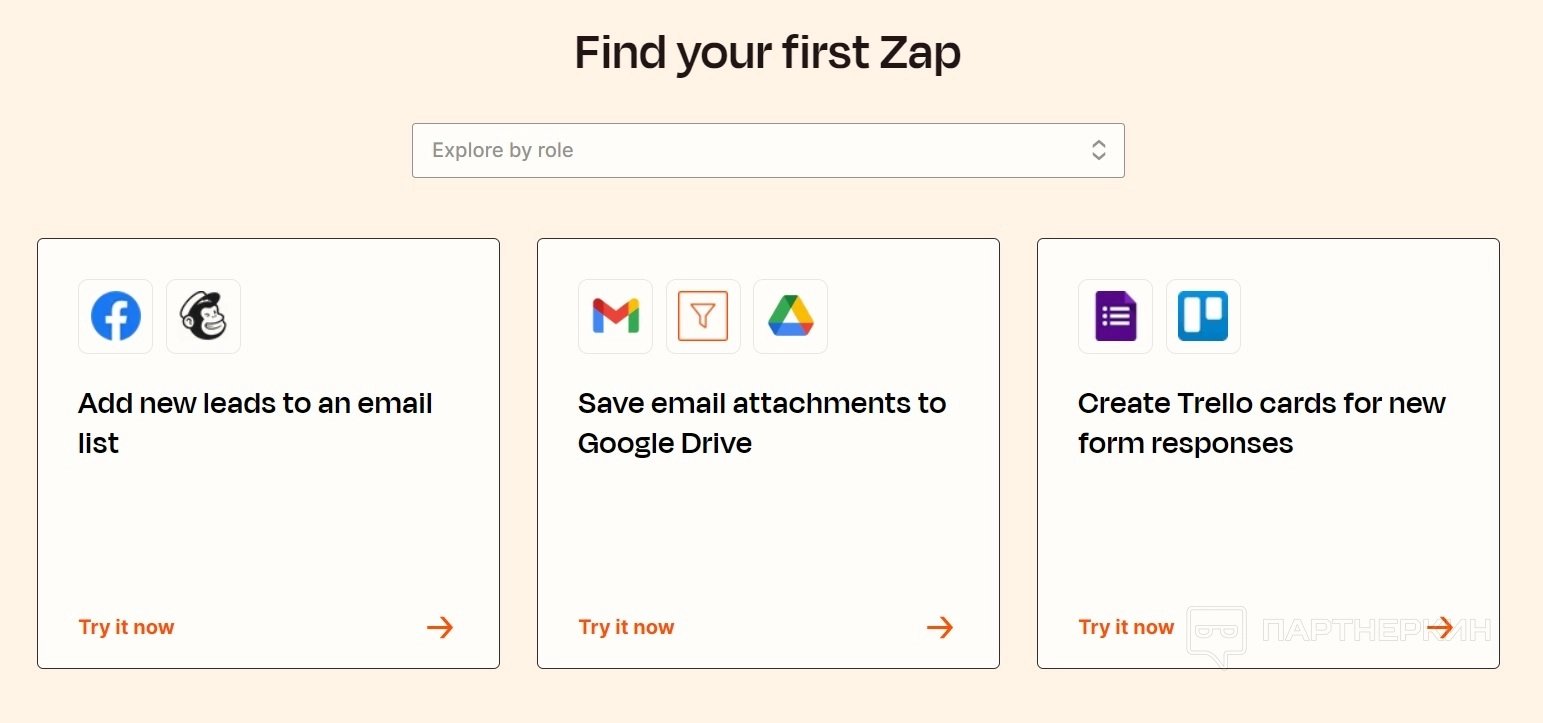Click the Mailchimp monkey icon
Image resolution: width=1543 pixels, height=723 pixels.
[203, 317]
